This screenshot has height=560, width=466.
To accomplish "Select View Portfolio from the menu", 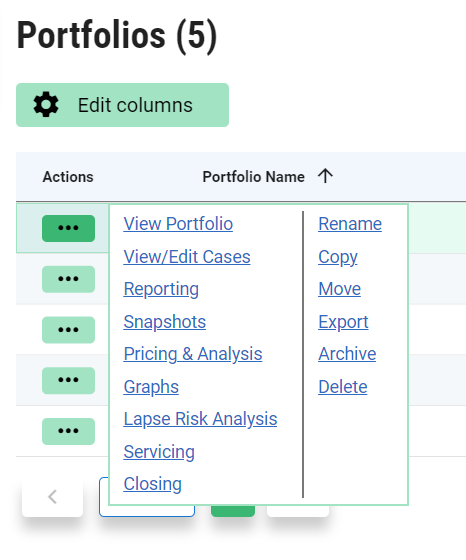I will coord(178,224).
